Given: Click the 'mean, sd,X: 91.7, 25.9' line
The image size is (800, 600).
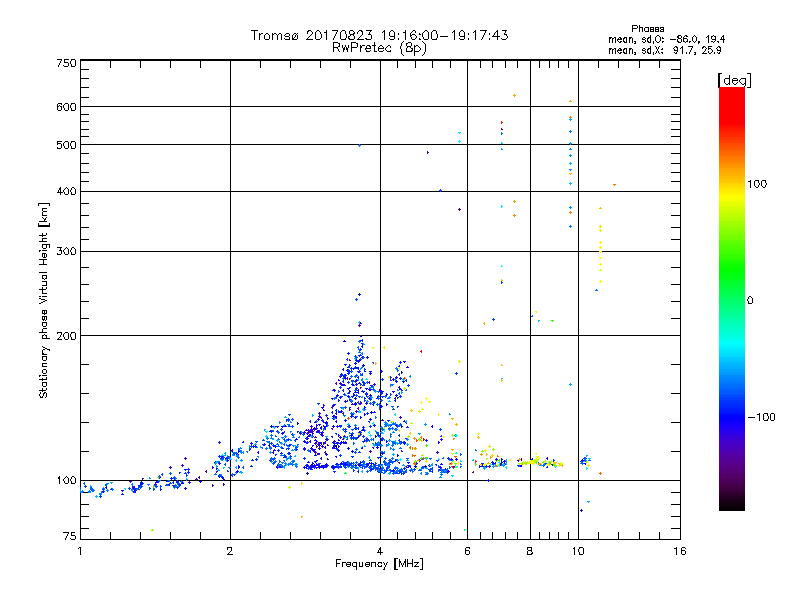Looking at the screenshot, I should (x=664, y=50).
